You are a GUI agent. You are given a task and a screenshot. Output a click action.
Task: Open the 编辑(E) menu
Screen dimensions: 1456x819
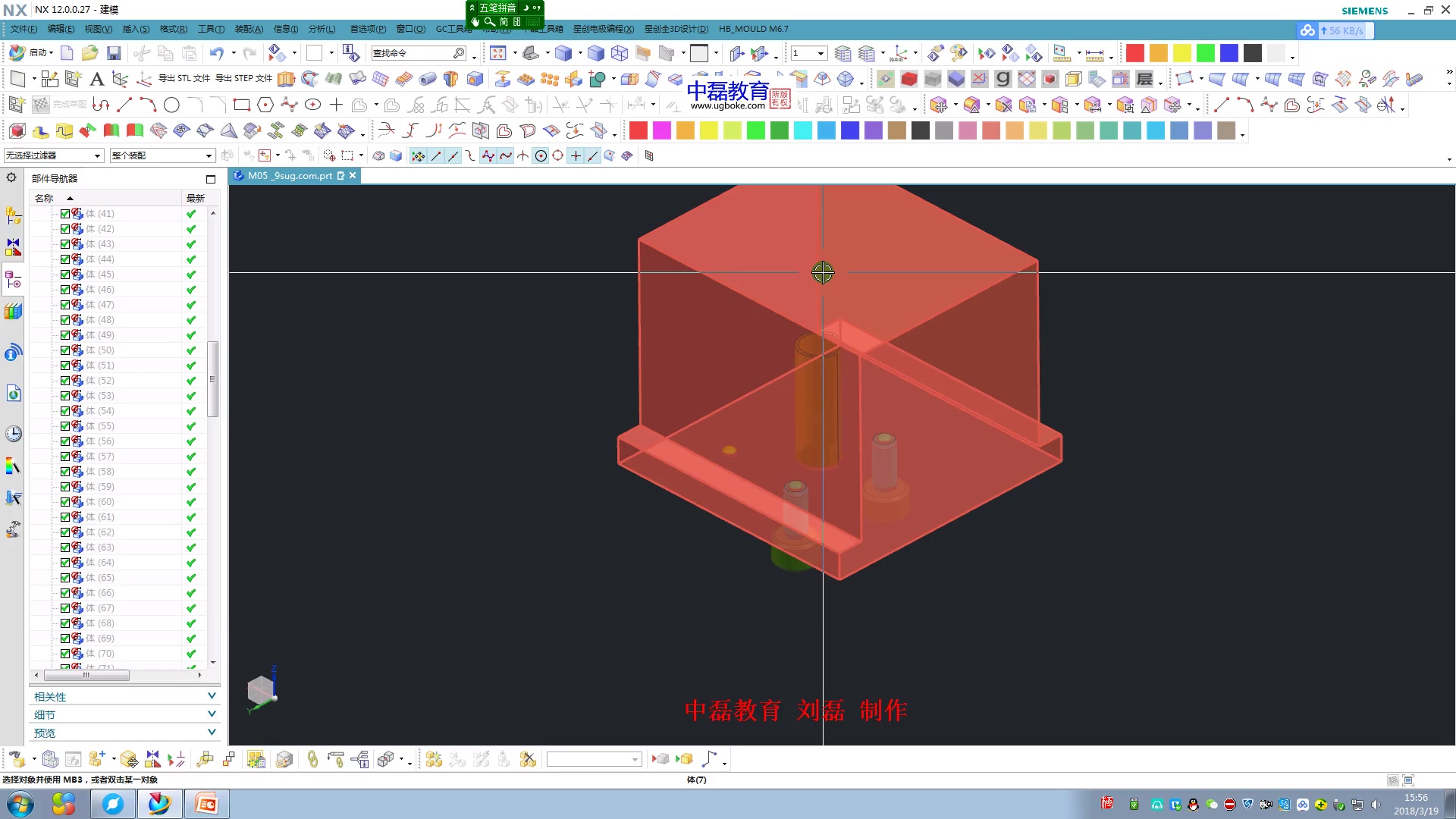point(61,29)
